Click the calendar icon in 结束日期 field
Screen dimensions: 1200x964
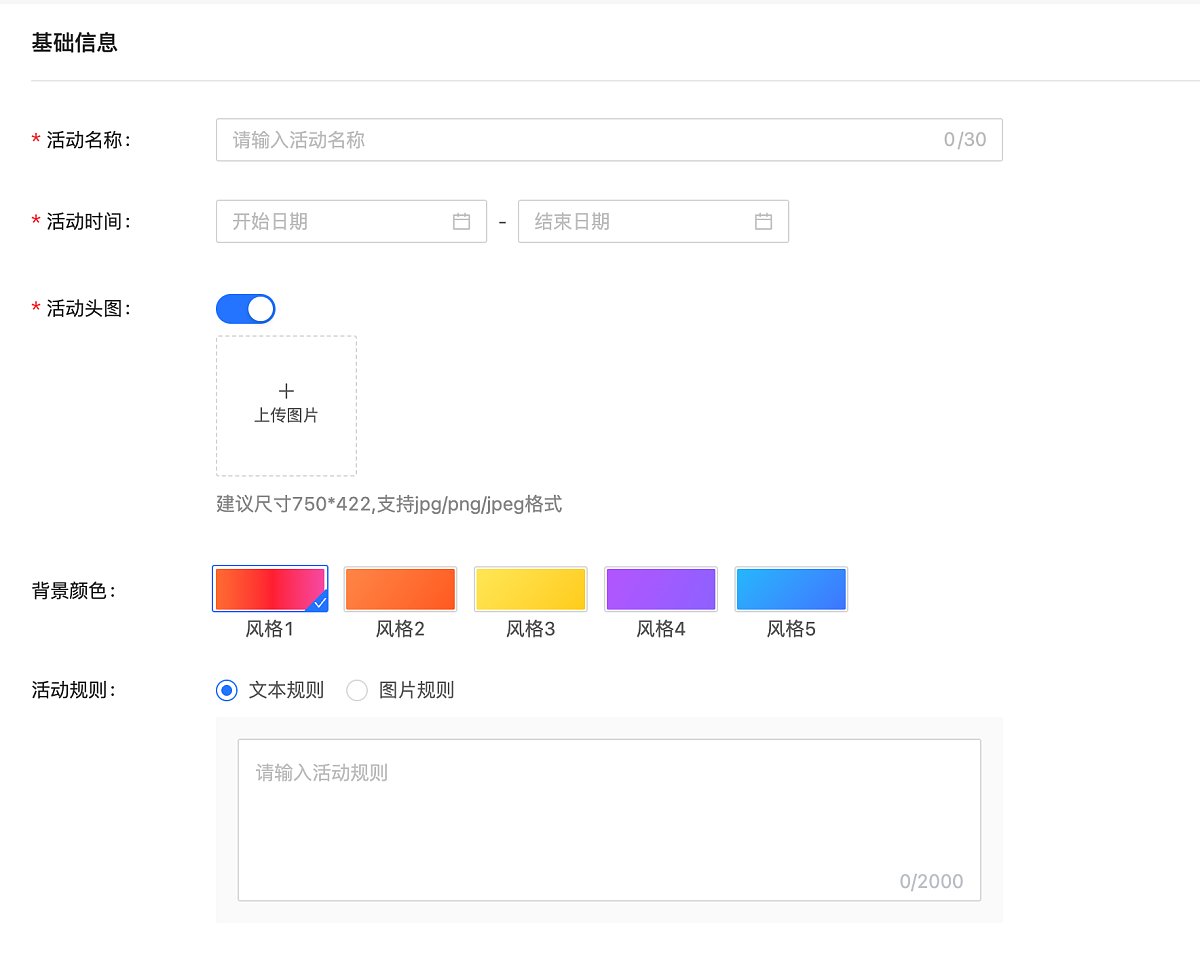763,221
